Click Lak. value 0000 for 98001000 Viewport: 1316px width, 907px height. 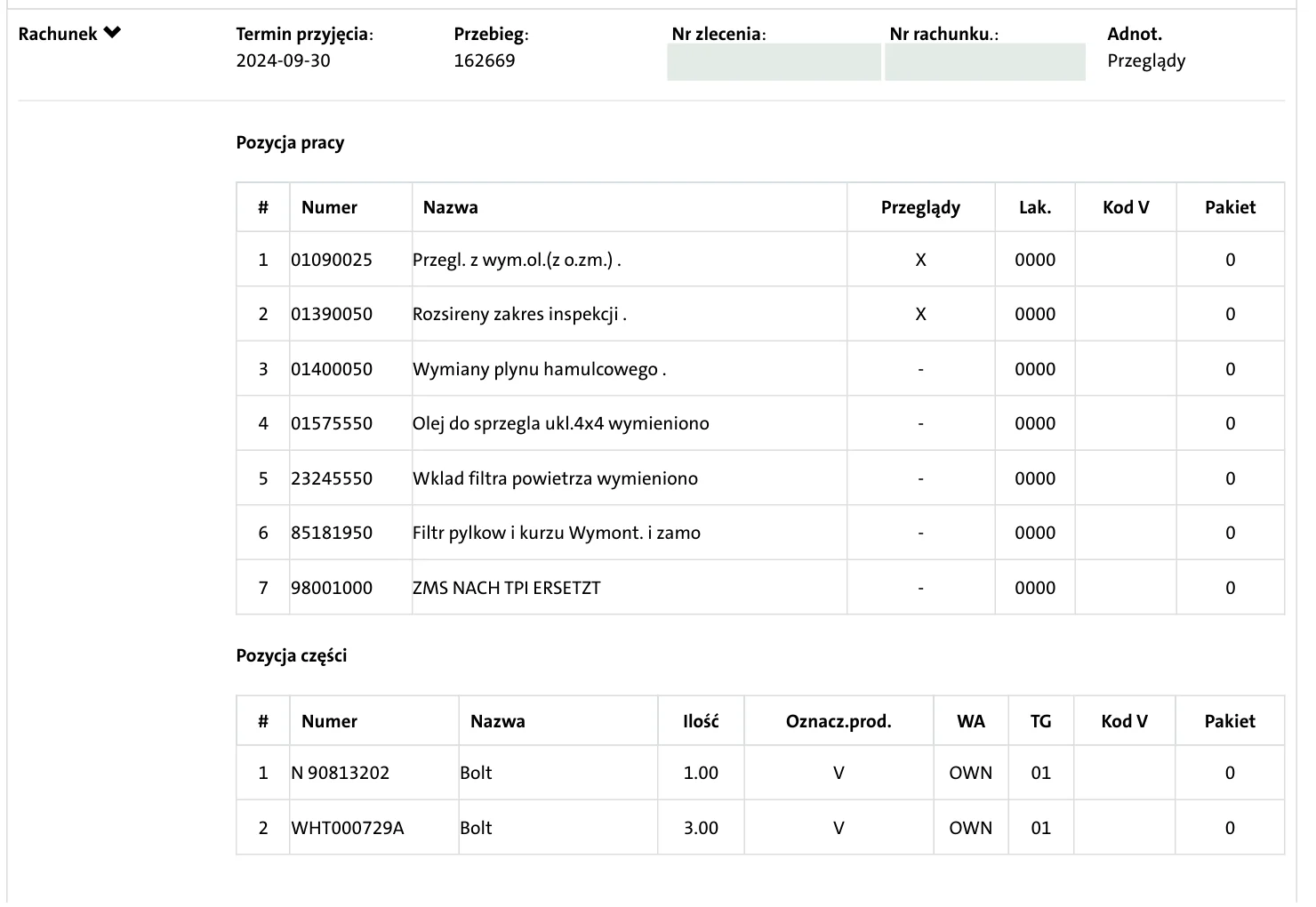click(x=1035, y=588)
